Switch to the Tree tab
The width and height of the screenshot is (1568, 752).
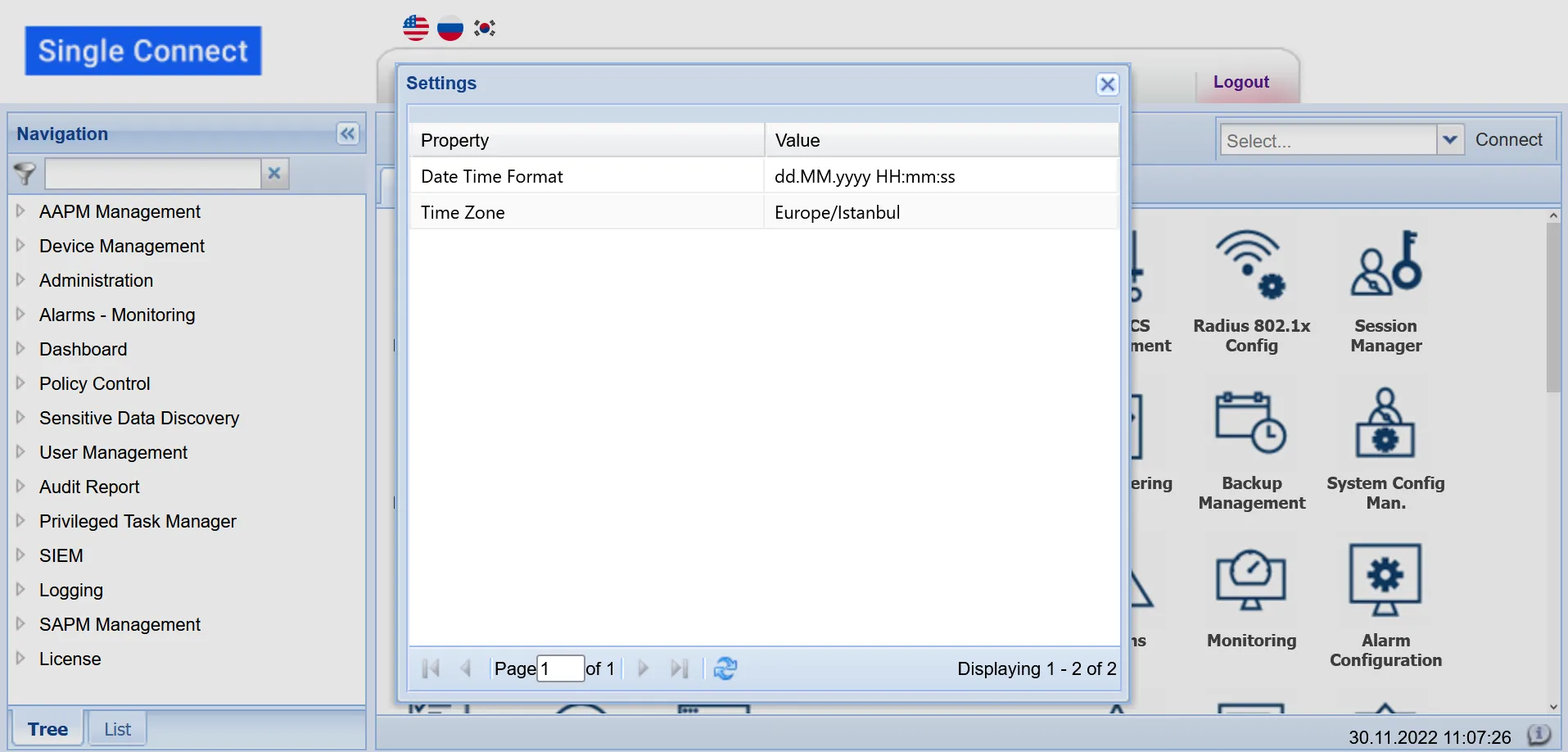coord(47,729)
